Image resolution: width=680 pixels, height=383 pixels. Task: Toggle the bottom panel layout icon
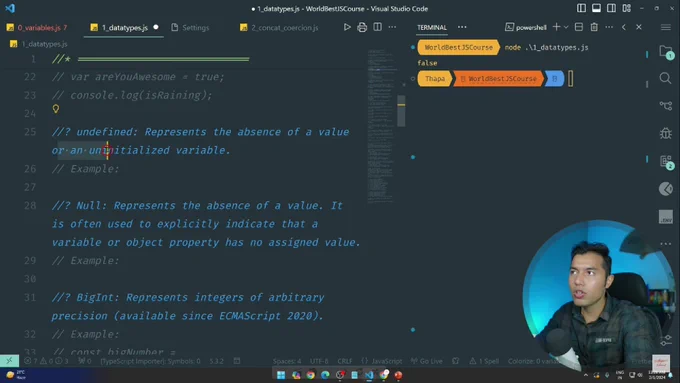pos(596,8)
